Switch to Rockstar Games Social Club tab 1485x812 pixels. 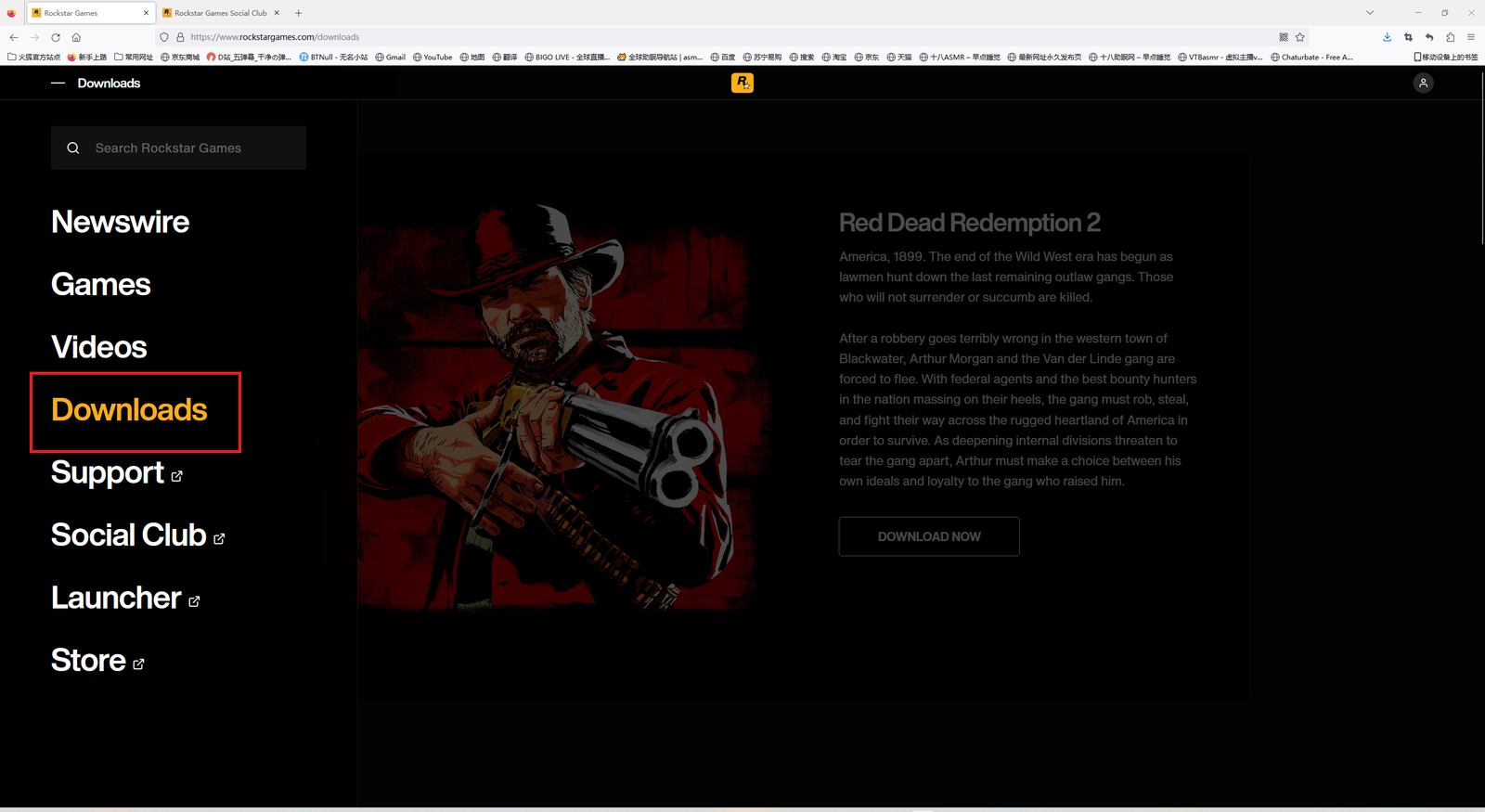[x=220, y=13]
